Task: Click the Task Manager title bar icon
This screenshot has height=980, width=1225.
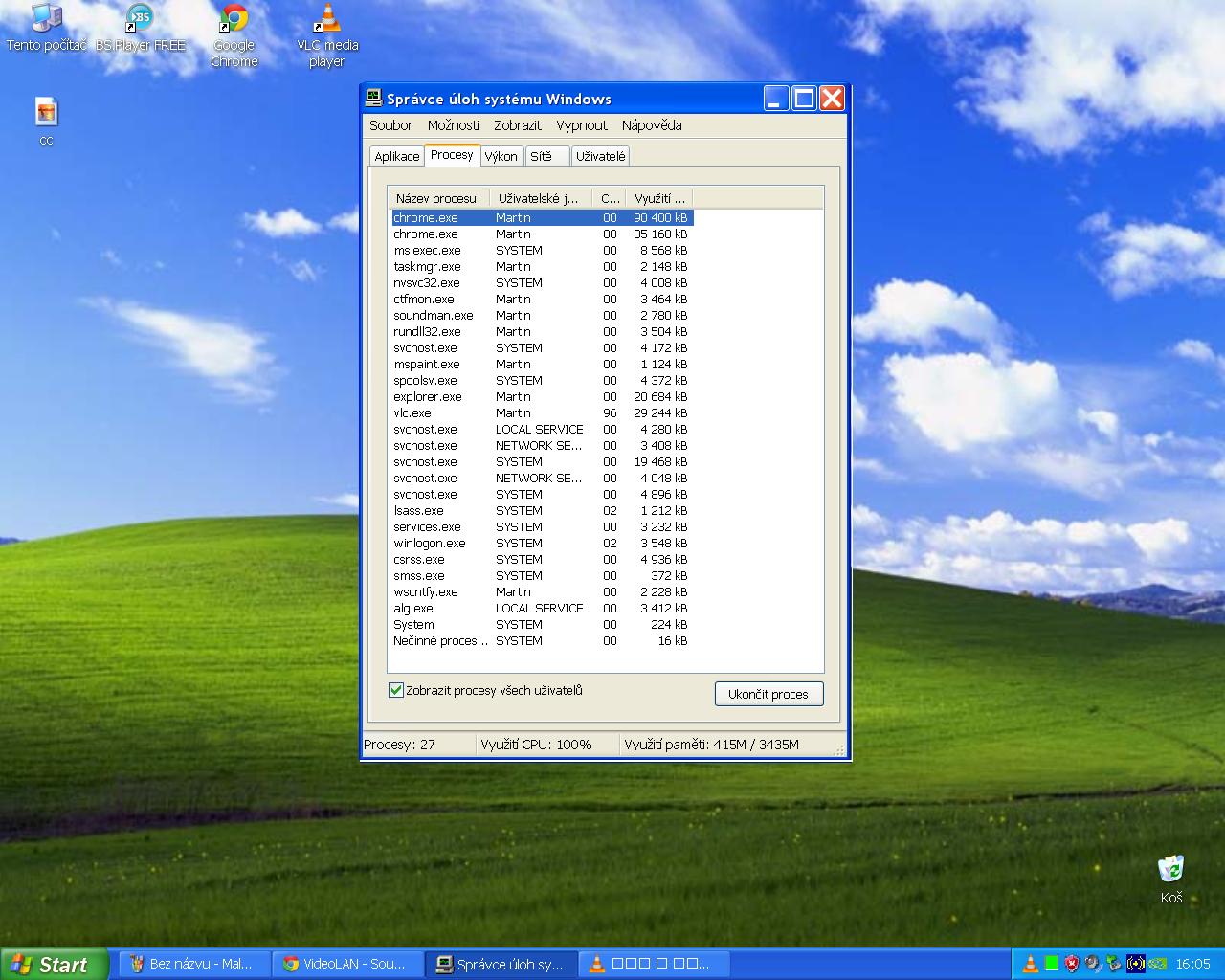Action: coord(374,99)
